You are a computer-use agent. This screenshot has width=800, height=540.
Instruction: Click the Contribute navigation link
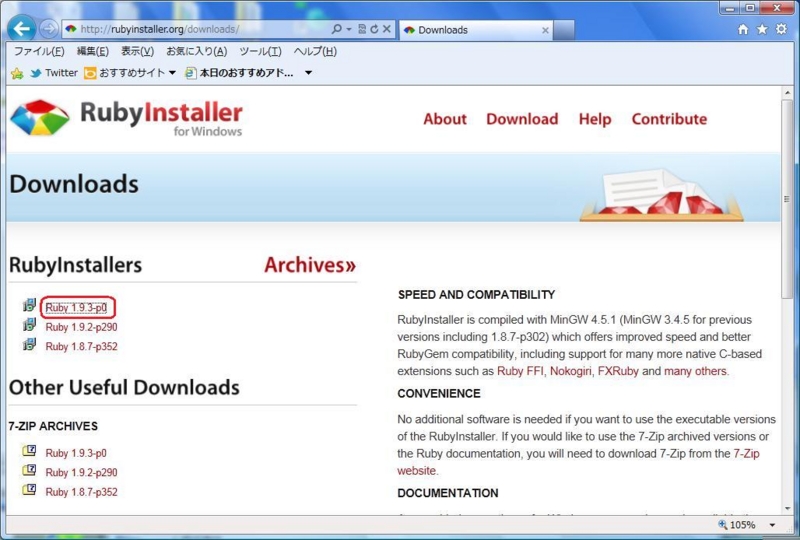[x=669, y=119]
